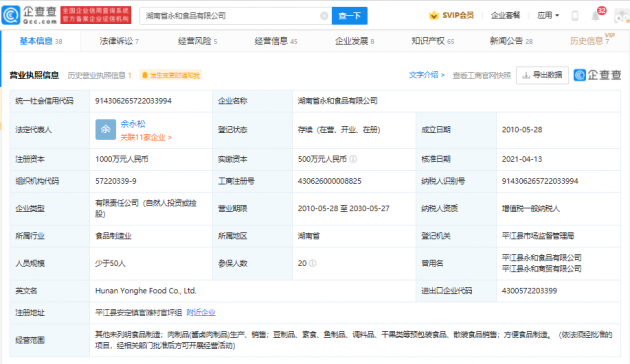Go to 新闻公告 tab
630x364 pixels.
coord(511,41)
